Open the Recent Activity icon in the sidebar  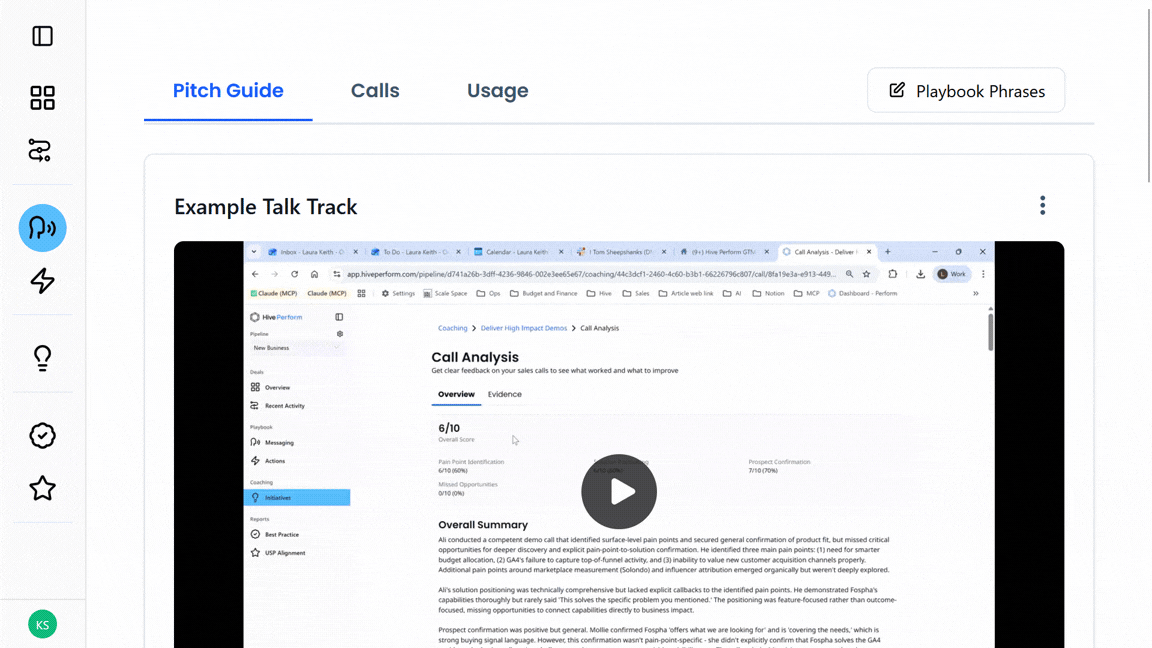click(40, 150)
